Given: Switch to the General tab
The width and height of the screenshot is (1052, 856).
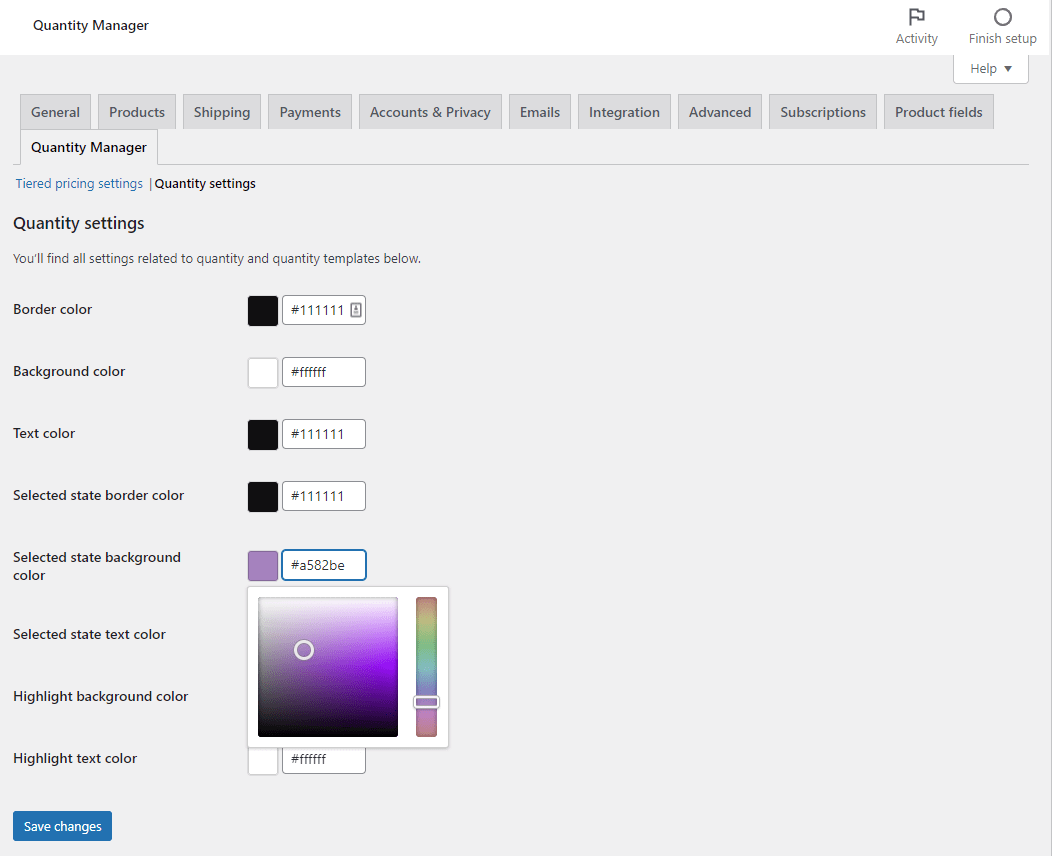Looking at the screenshot, I should coord(55,112).
